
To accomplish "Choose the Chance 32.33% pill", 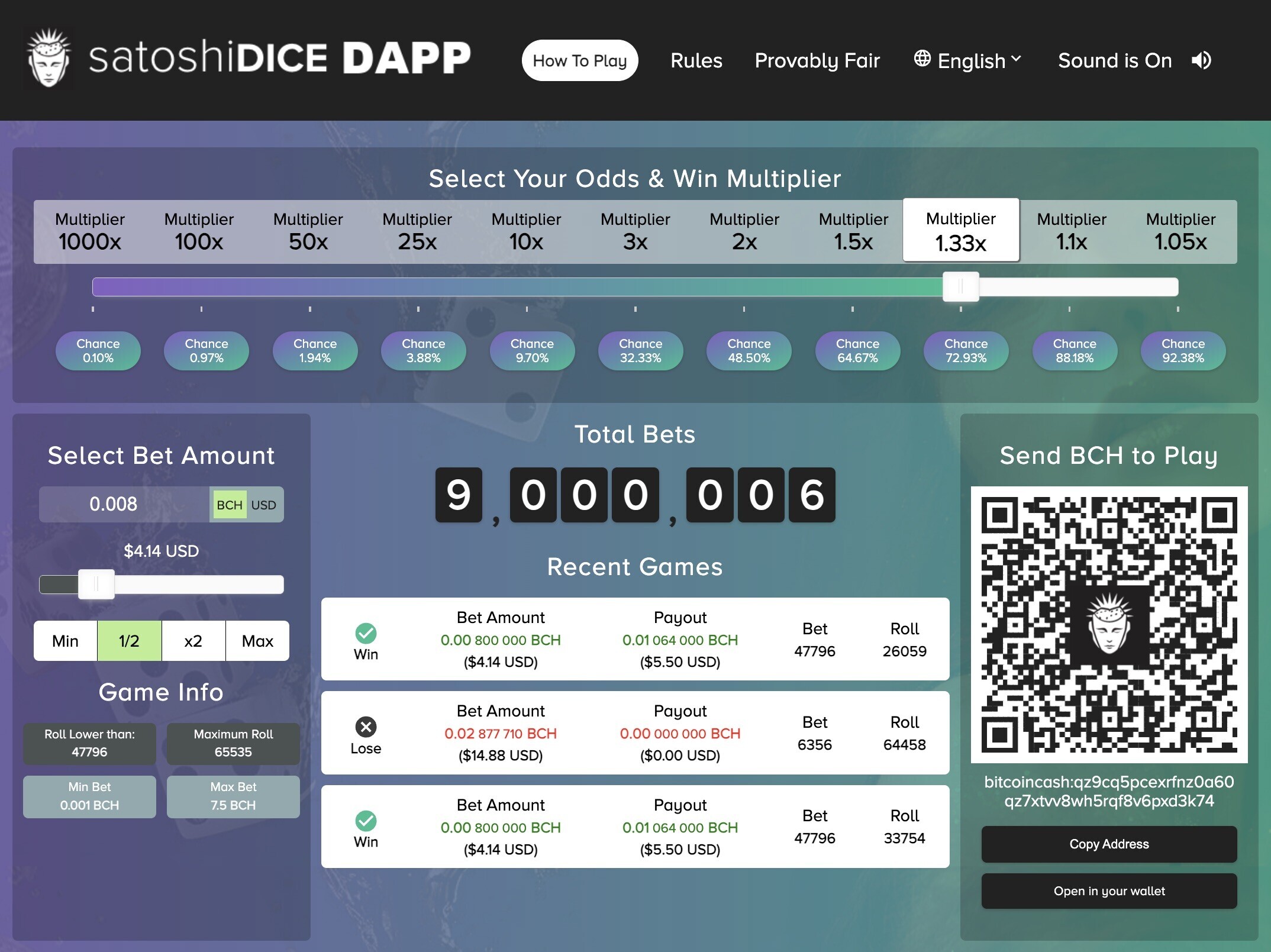I will click(641, 351).
